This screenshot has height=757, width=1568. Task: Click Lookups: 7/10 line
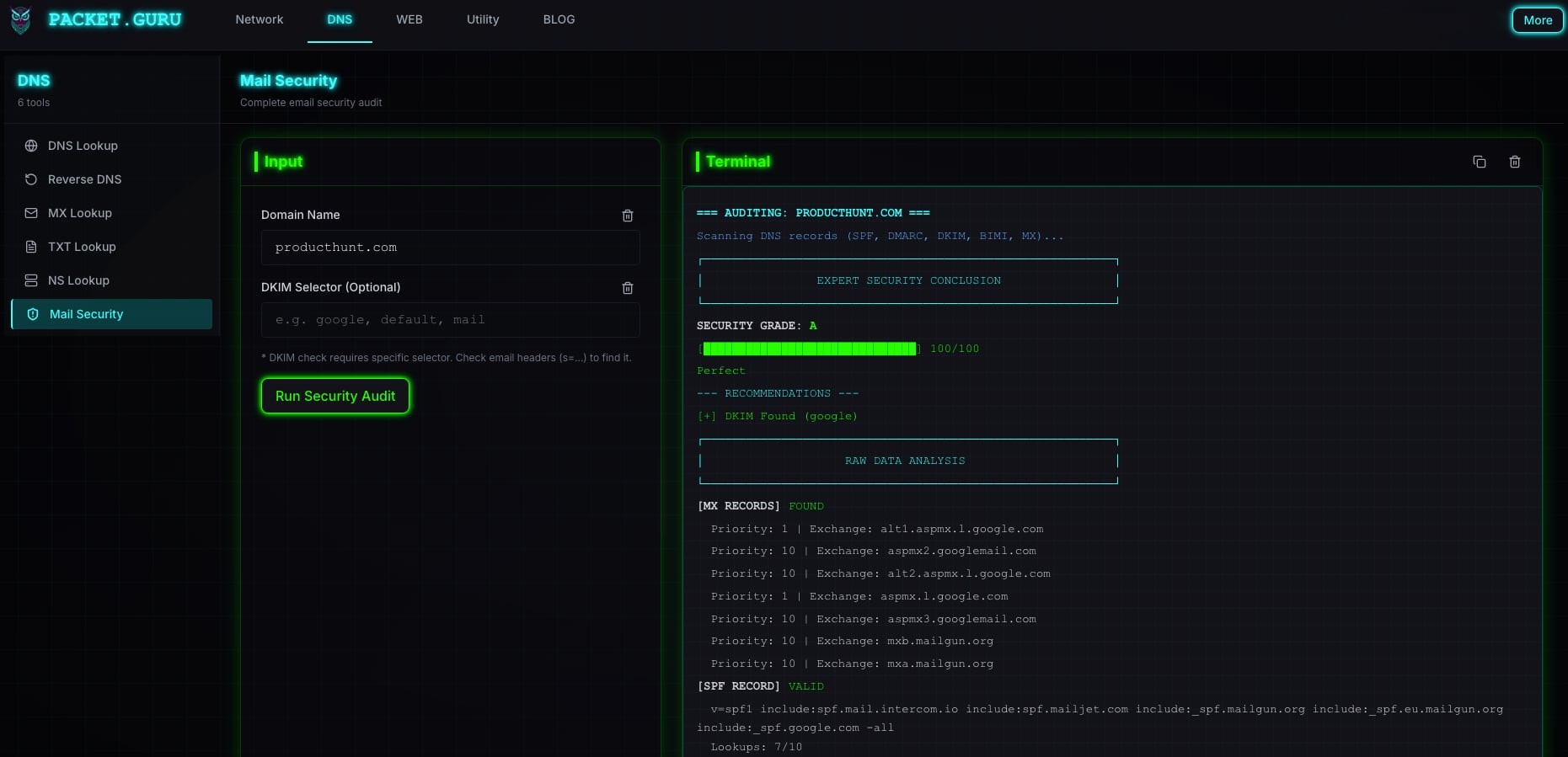coord(757,747)
